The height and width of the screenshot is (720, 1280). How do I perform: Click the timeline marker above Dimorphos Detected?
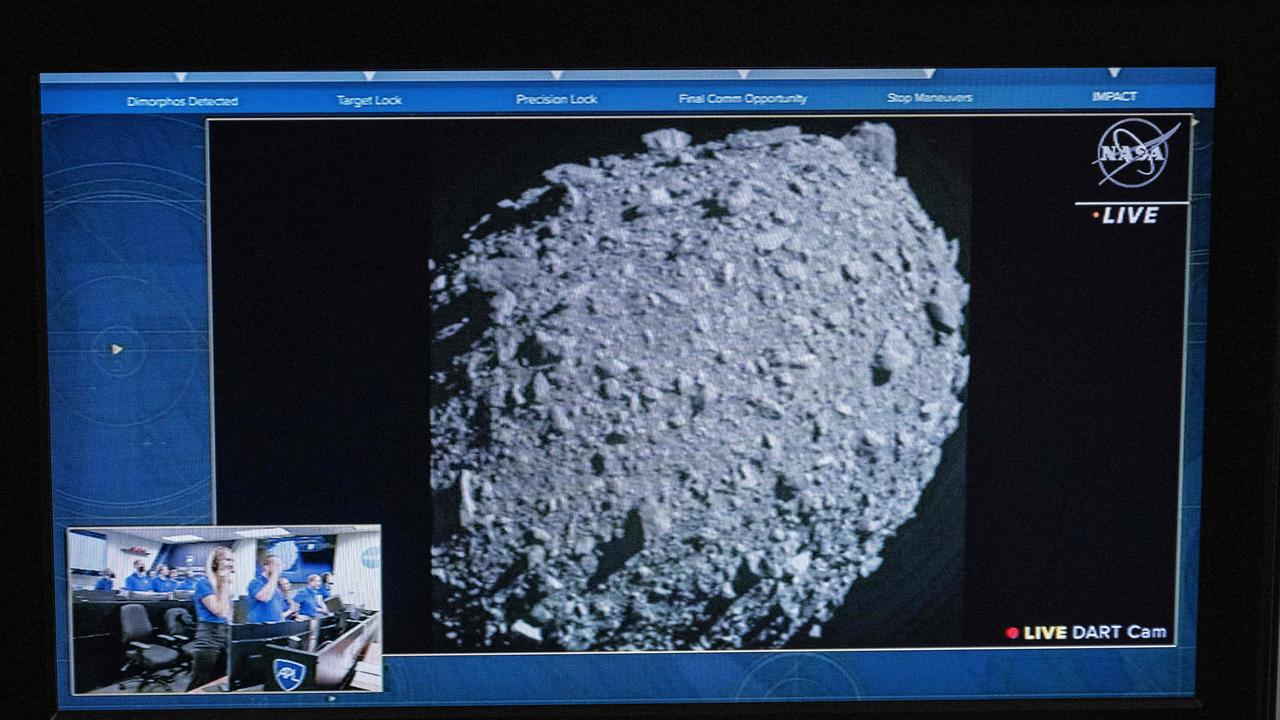coord(181,77)
